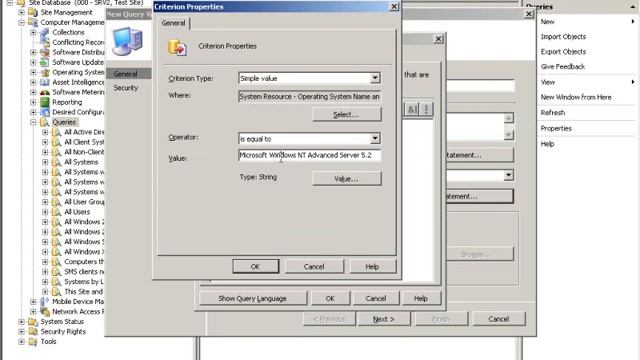
Task: Click Show Query Language button
Action: coord(253,298)
